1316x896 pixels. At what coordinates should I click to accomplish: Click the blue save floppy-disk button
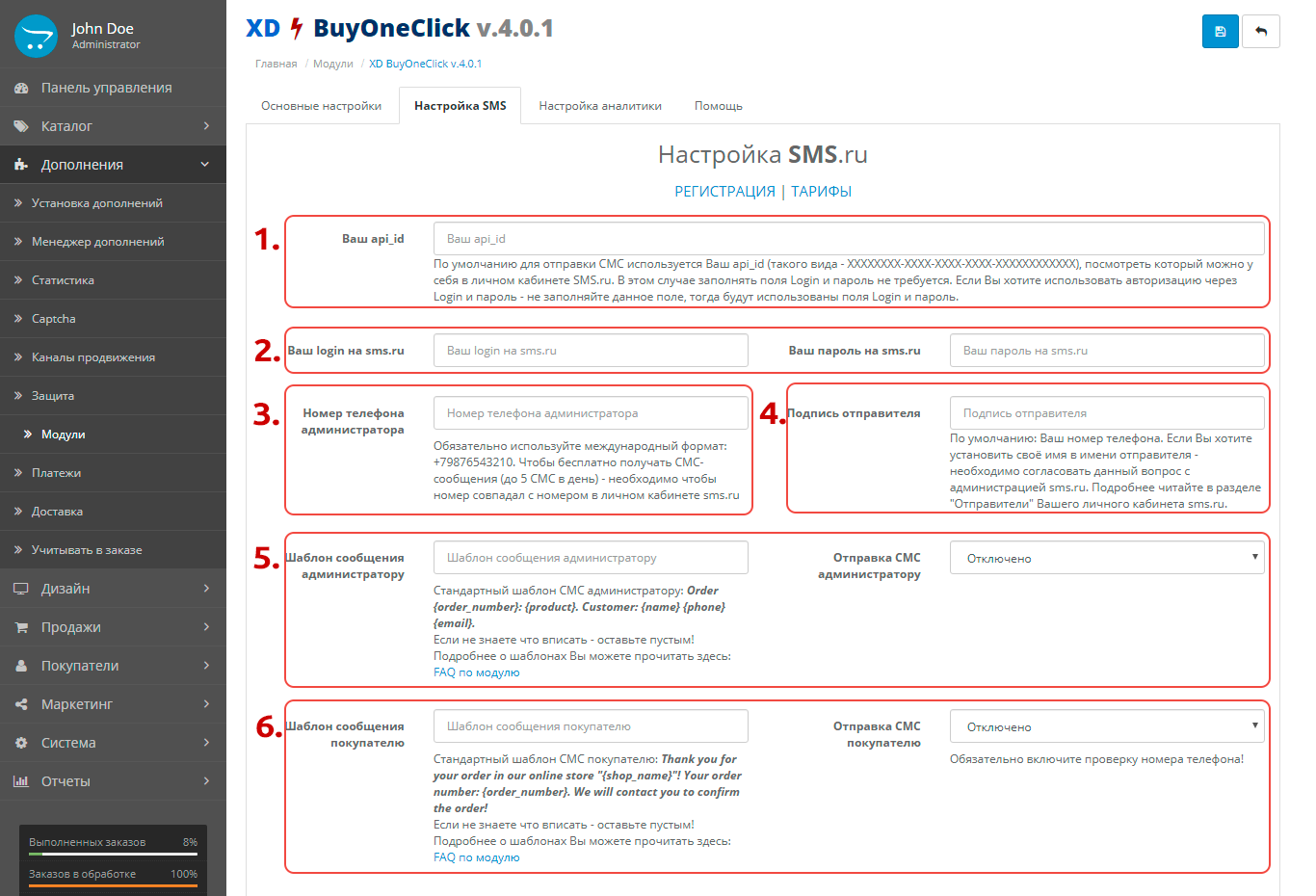[1220, 32]
